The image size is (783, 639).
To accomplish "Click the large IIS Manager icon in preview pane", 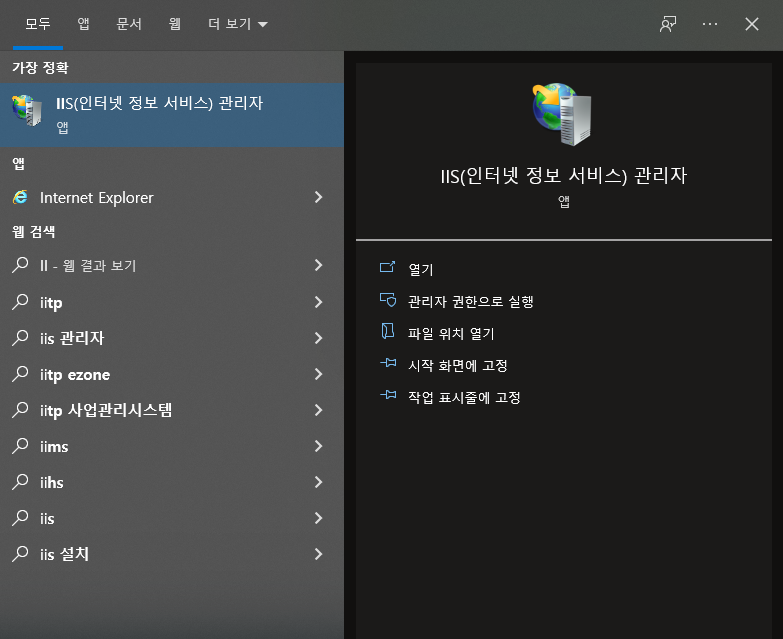I will click(563, 114).
